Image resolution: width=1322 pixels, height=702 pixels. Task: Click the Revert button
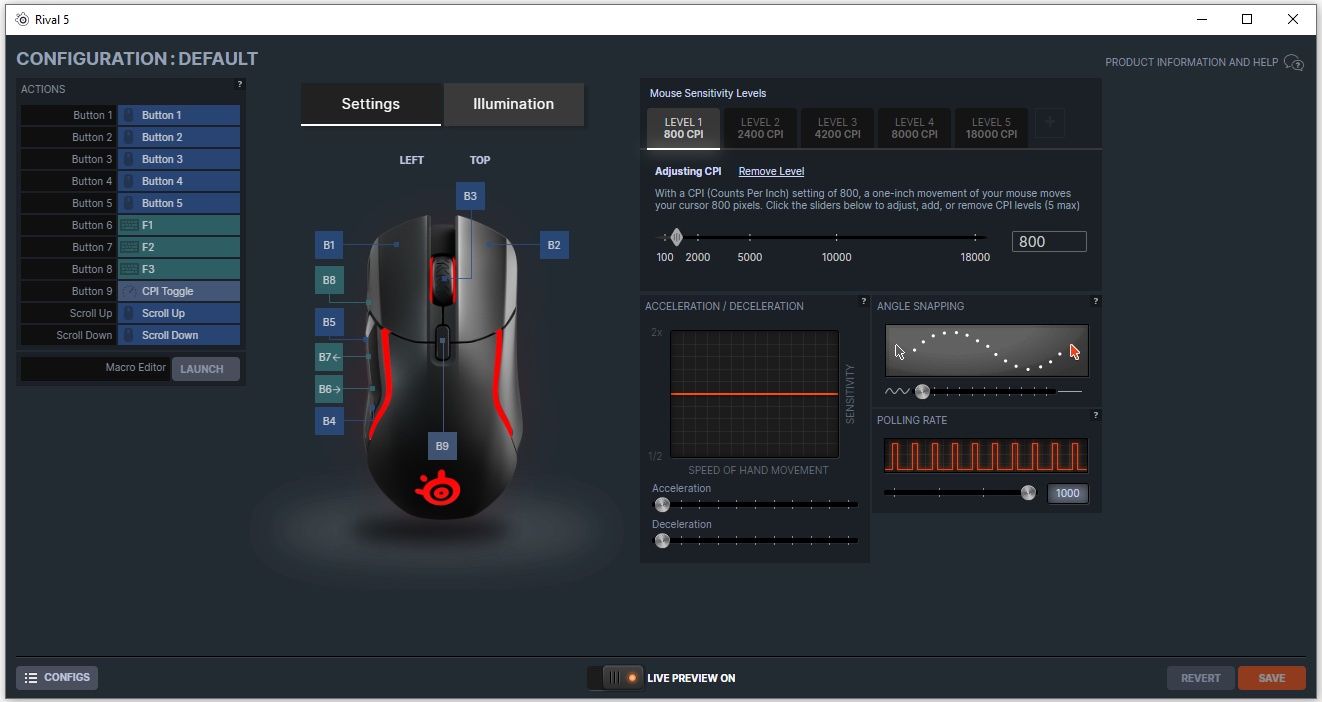click(1200, 678)
